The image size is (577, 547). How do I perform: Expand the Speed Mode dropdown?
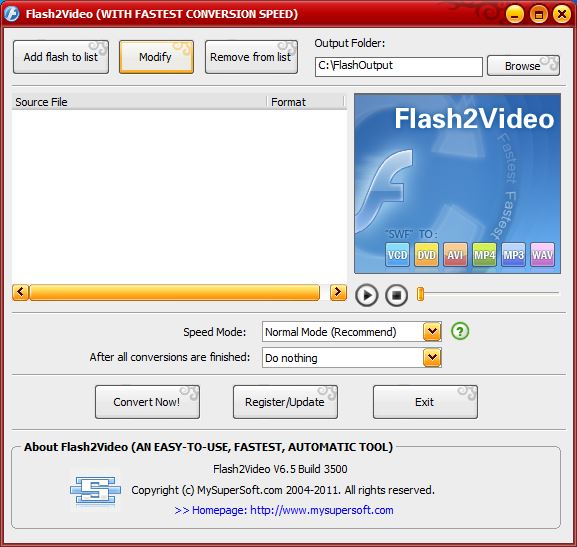tap(432, 332)
